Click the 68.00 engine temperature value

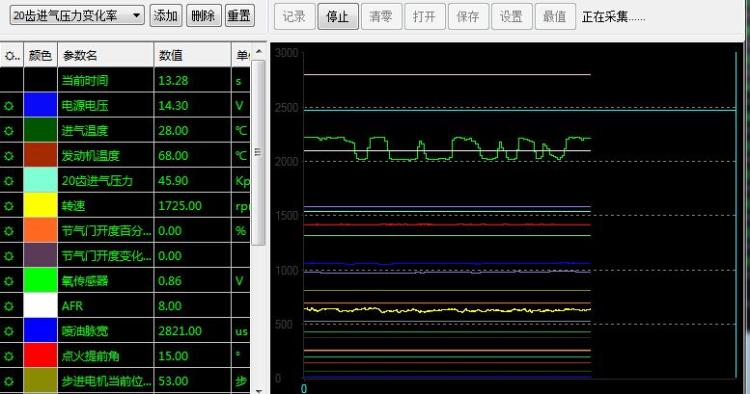pos(192,155)
